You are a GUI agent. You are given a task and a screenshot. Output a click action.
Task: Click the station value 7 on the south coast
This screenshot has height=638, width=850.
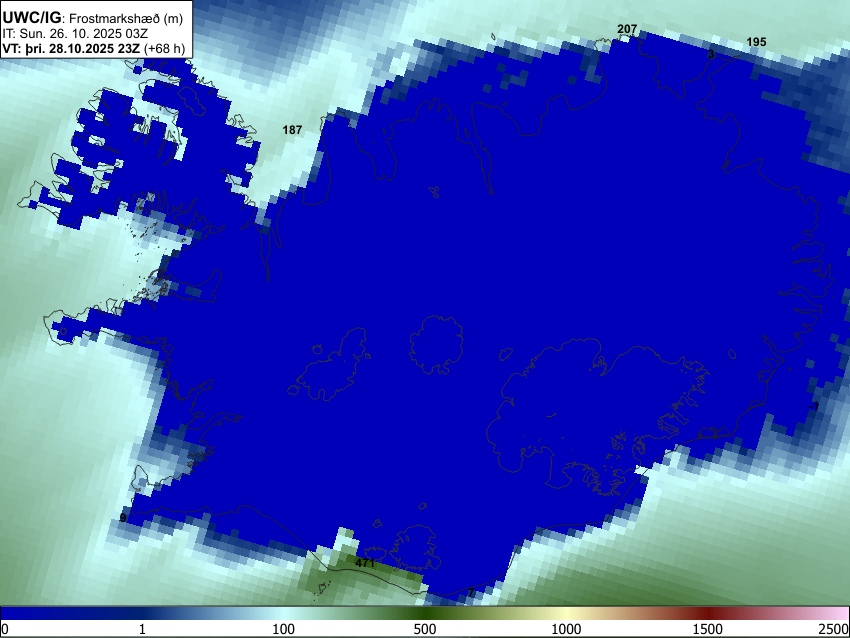[471, 592]
